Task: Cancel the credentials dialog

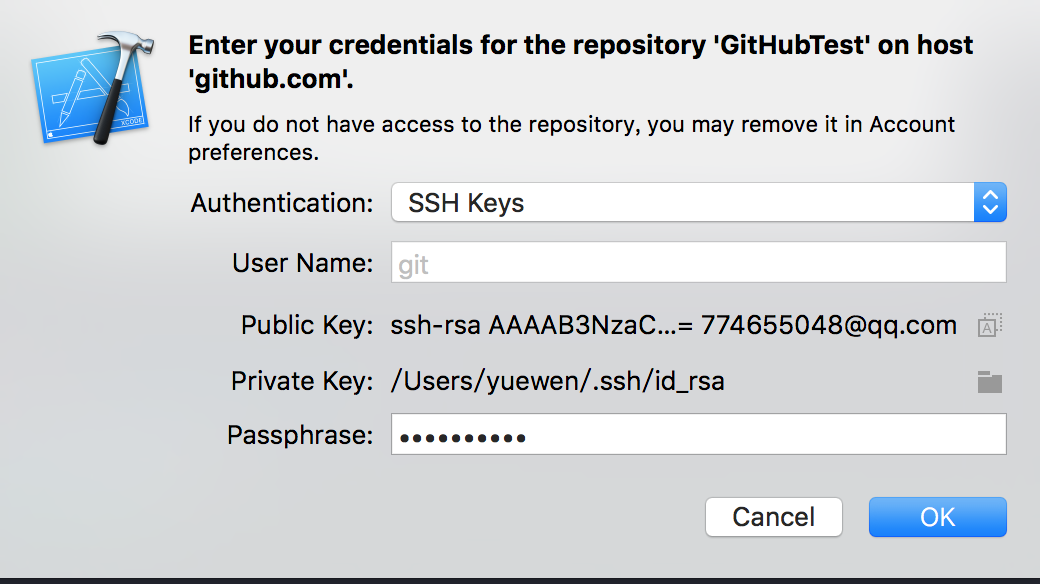Action: [x=773, y=517]
